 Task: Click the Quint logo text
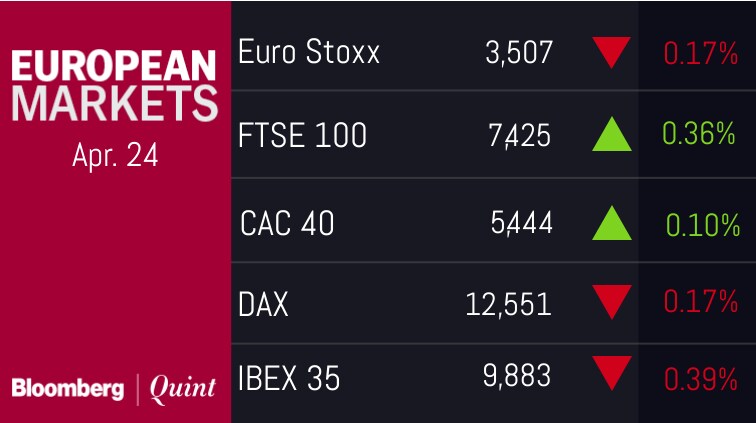click(x=182, y=389)
